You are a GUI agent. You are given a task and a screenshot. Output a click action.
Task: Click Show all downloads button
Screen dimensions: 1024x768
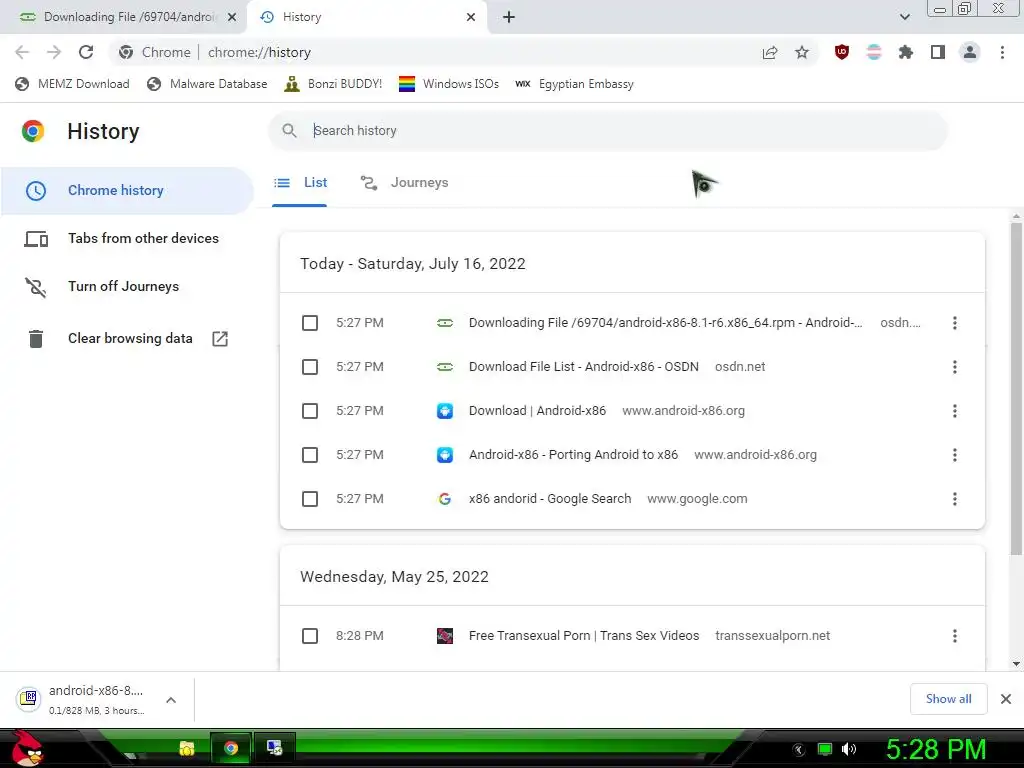948,699
